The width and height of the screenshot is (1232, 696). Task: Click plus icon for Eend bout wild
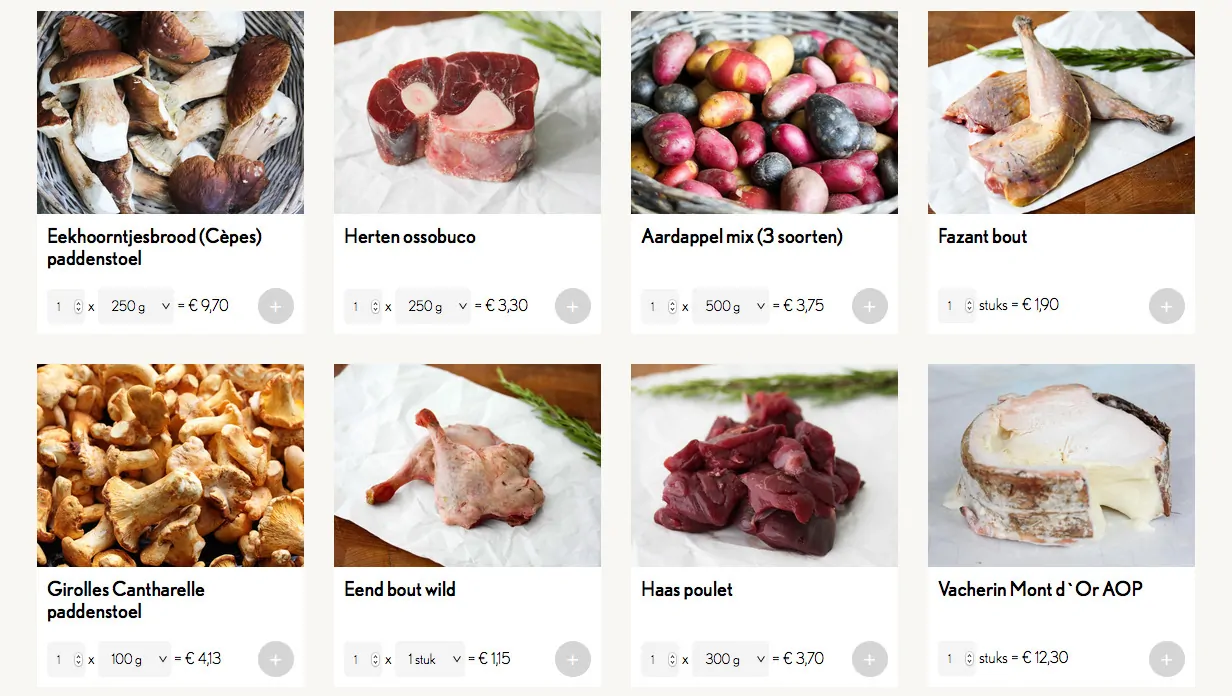573,659
